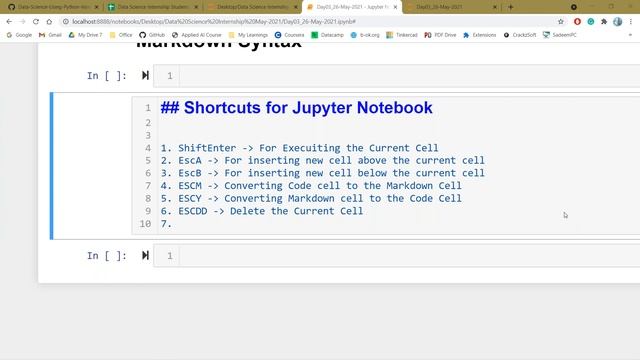
Task: Open the SadeemPC bookmark
Action: [560, 35]
